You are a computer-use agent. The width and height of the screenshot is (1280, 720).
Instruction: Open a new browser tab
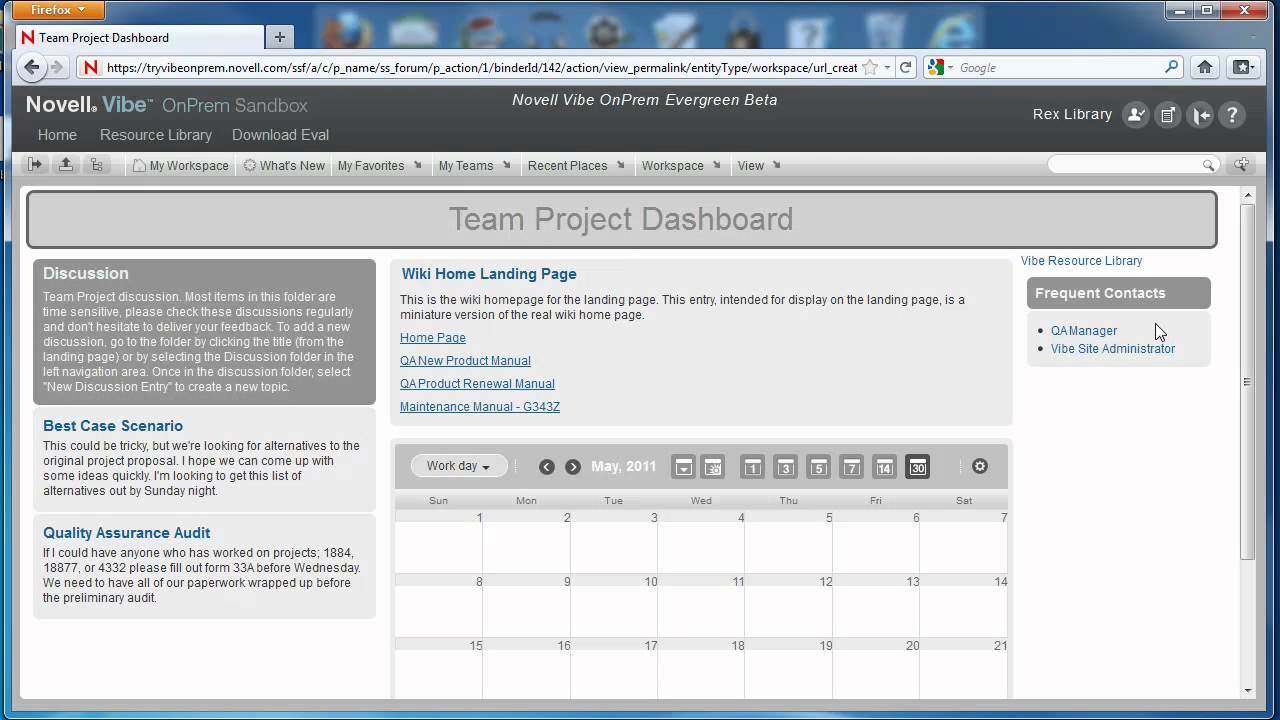(280, 37)
